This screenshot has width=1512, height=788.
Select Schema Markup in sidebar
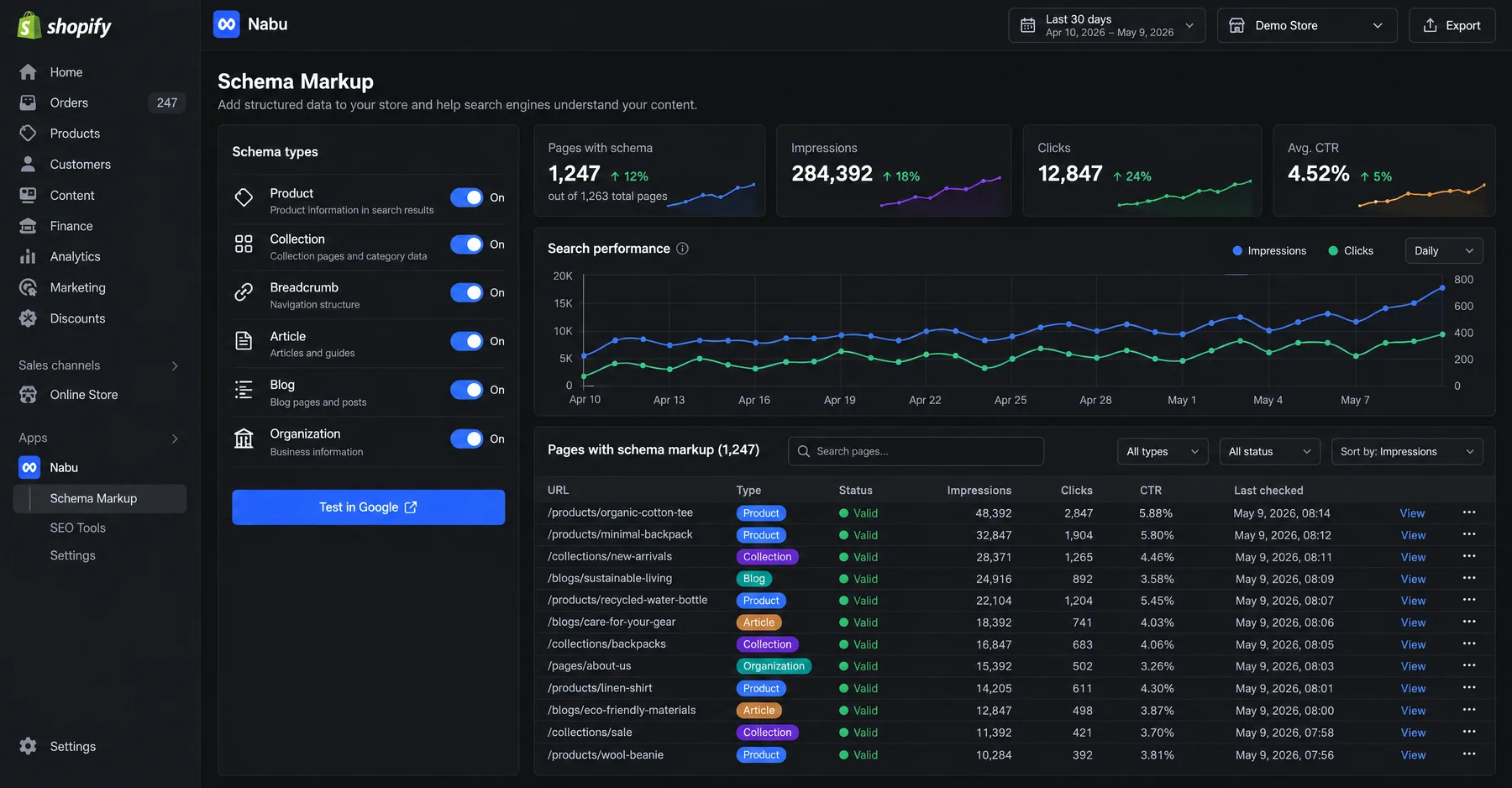(x=100, y=499)
